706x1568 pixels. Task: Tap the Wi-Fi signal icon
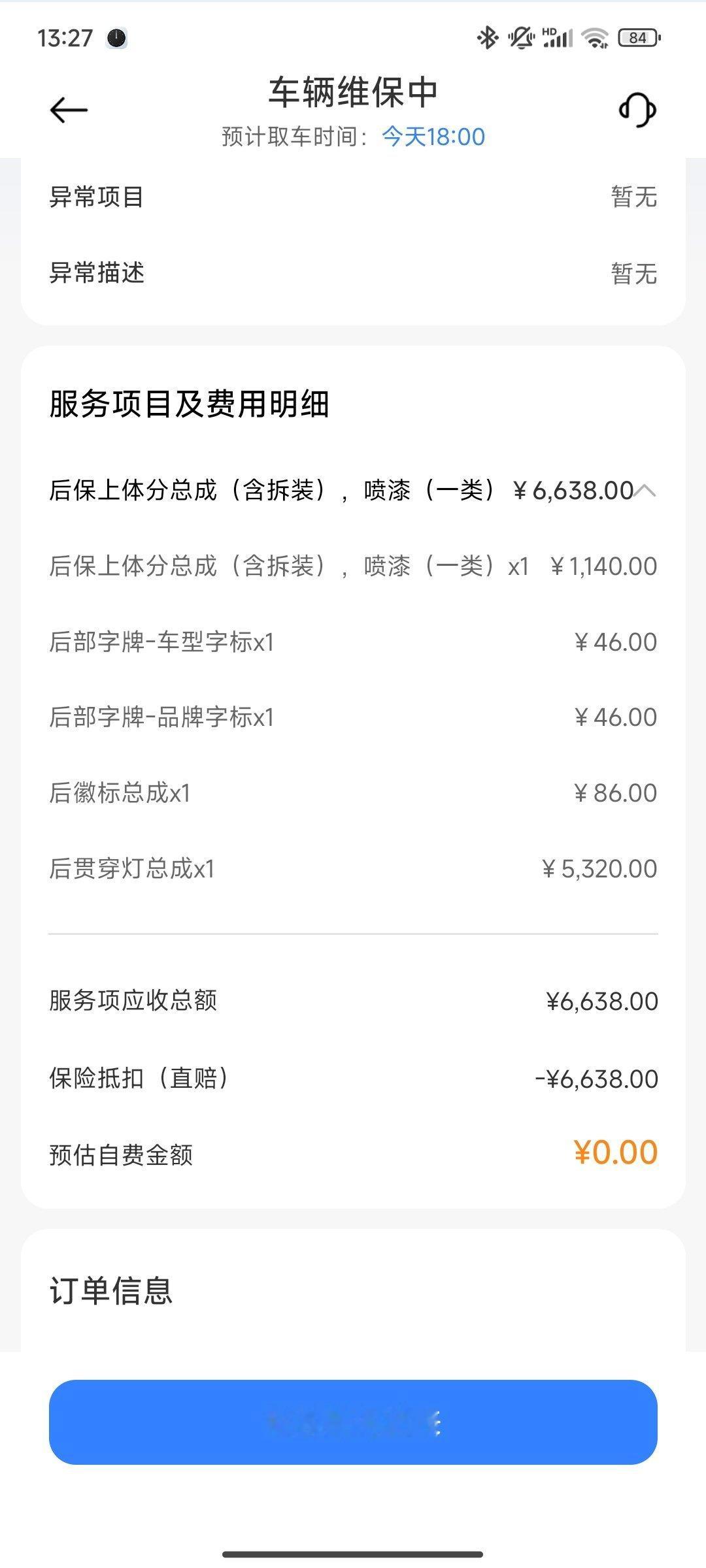(596, 38)
